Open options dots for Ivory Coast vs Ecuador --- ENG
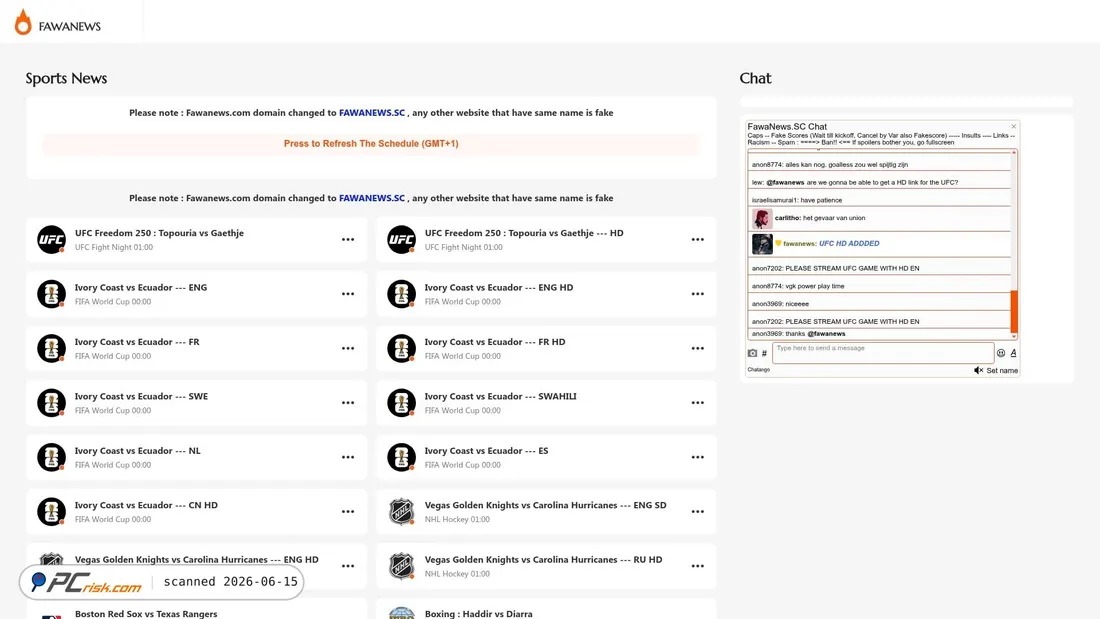Viewport: 1100px width, 619px height. (348, 294)
